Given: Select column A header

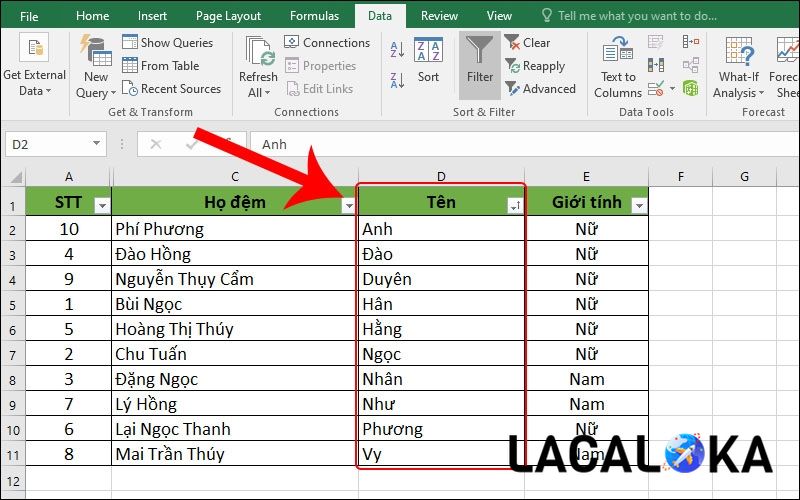Looking at the screenshot, I should [x=68, y=177].
